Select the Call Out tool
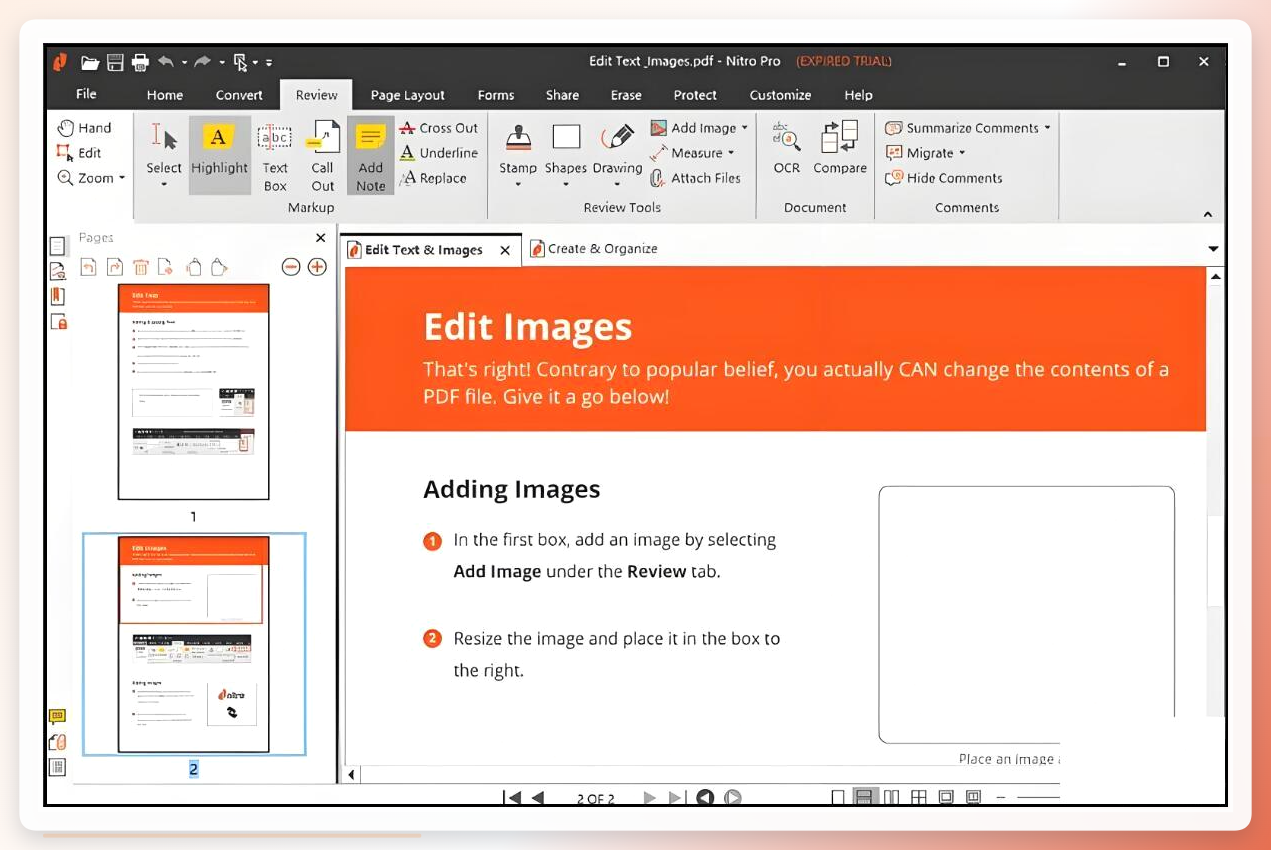 click(x=322, y=155)
